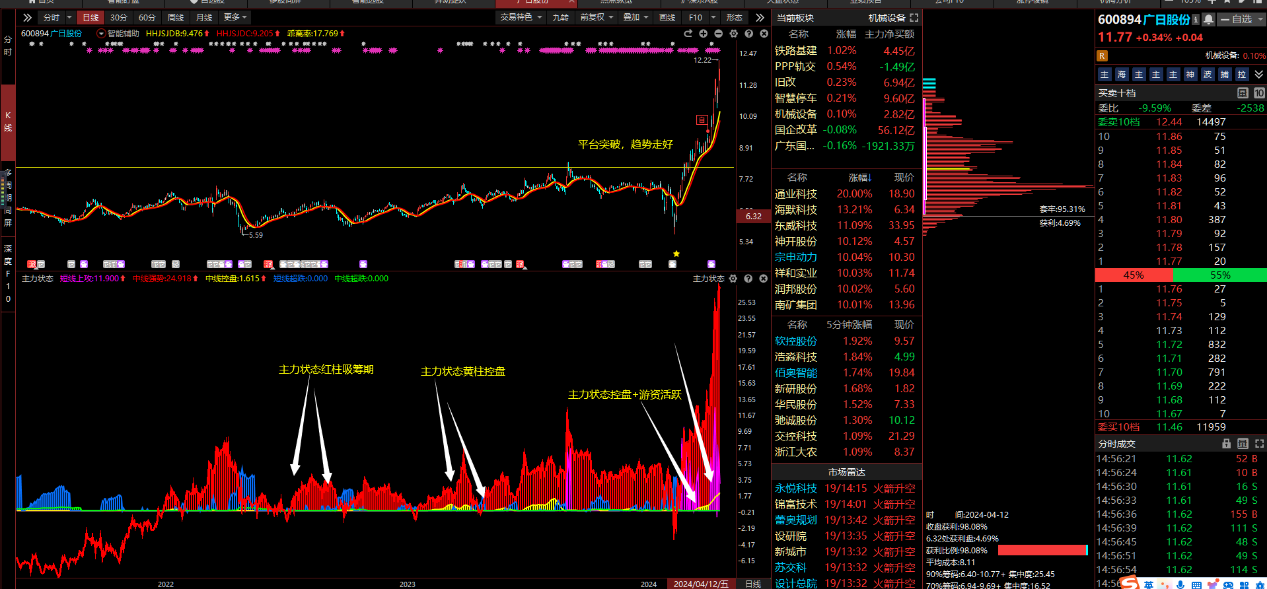Open the 主力状态 sub-chart help icon

(748, 278)
